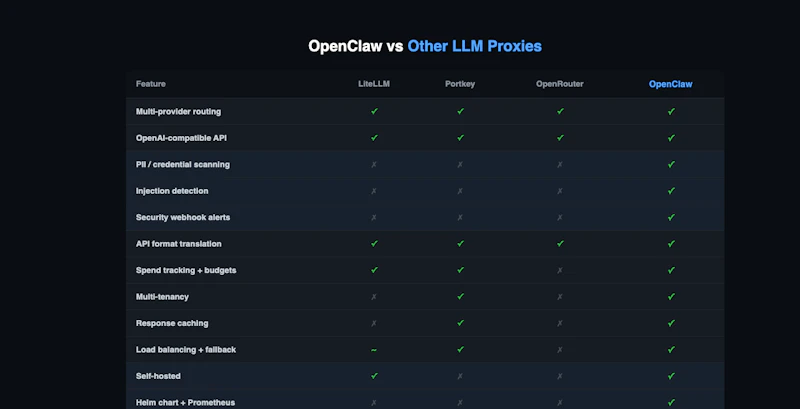Click LiteLLM checkmark for Multi-provider routing
The width and height of the screenshot is (800, 409).
click(374, 111)
